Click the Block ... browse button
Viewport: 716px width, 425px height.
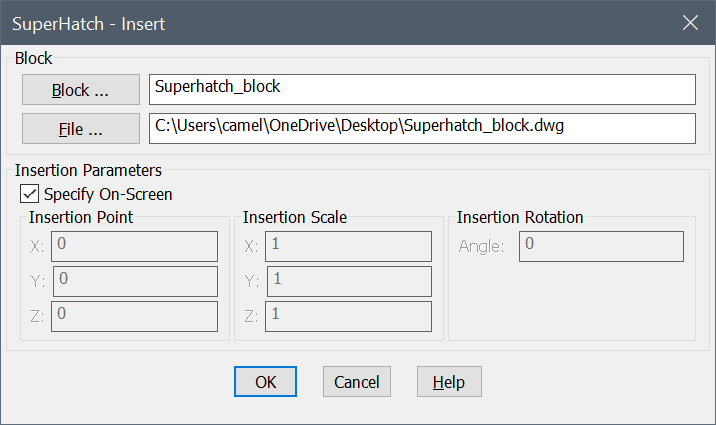tap(81, 90)
